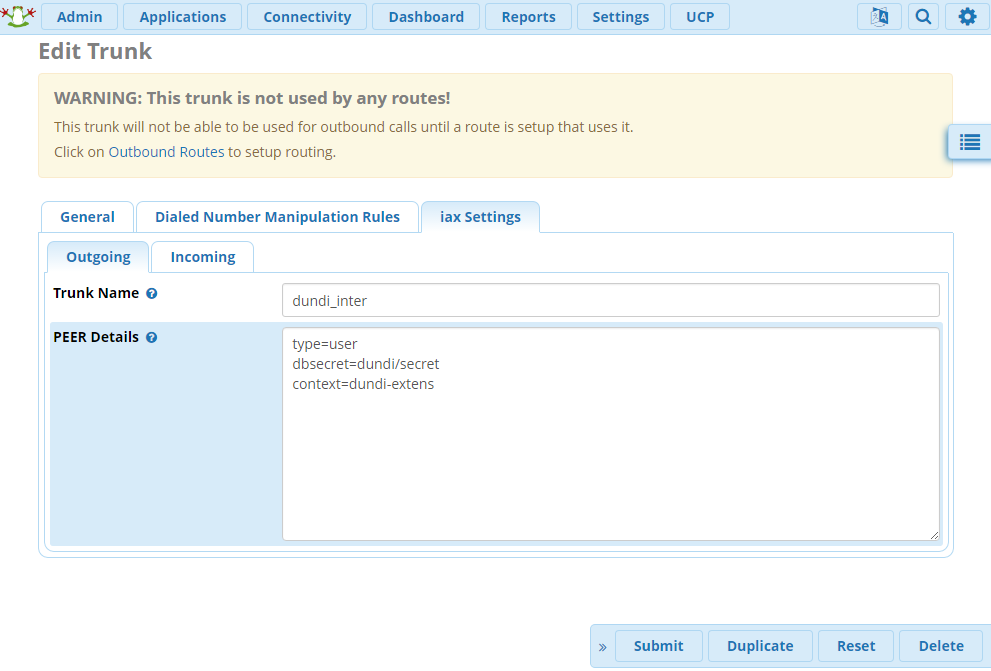Viewport: 991px width, 671px height.
Task: Open the Admin menu
Action: tap(79, 16)
